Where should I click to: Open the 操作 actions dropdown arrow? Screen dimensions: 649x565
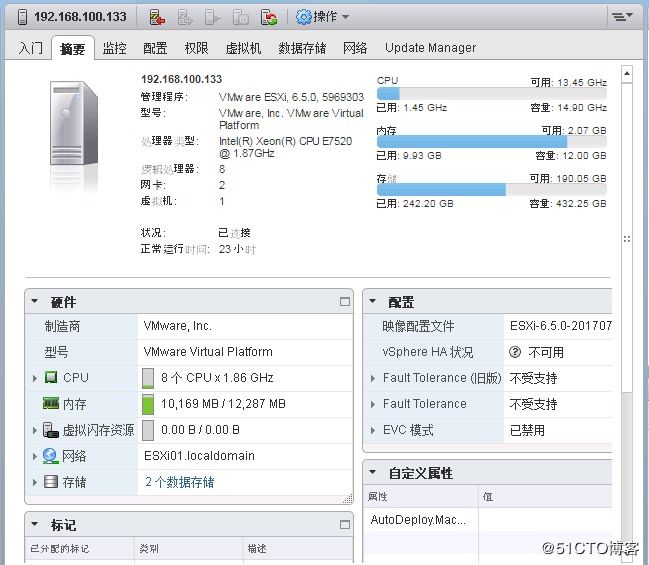(x=346, y=17)
